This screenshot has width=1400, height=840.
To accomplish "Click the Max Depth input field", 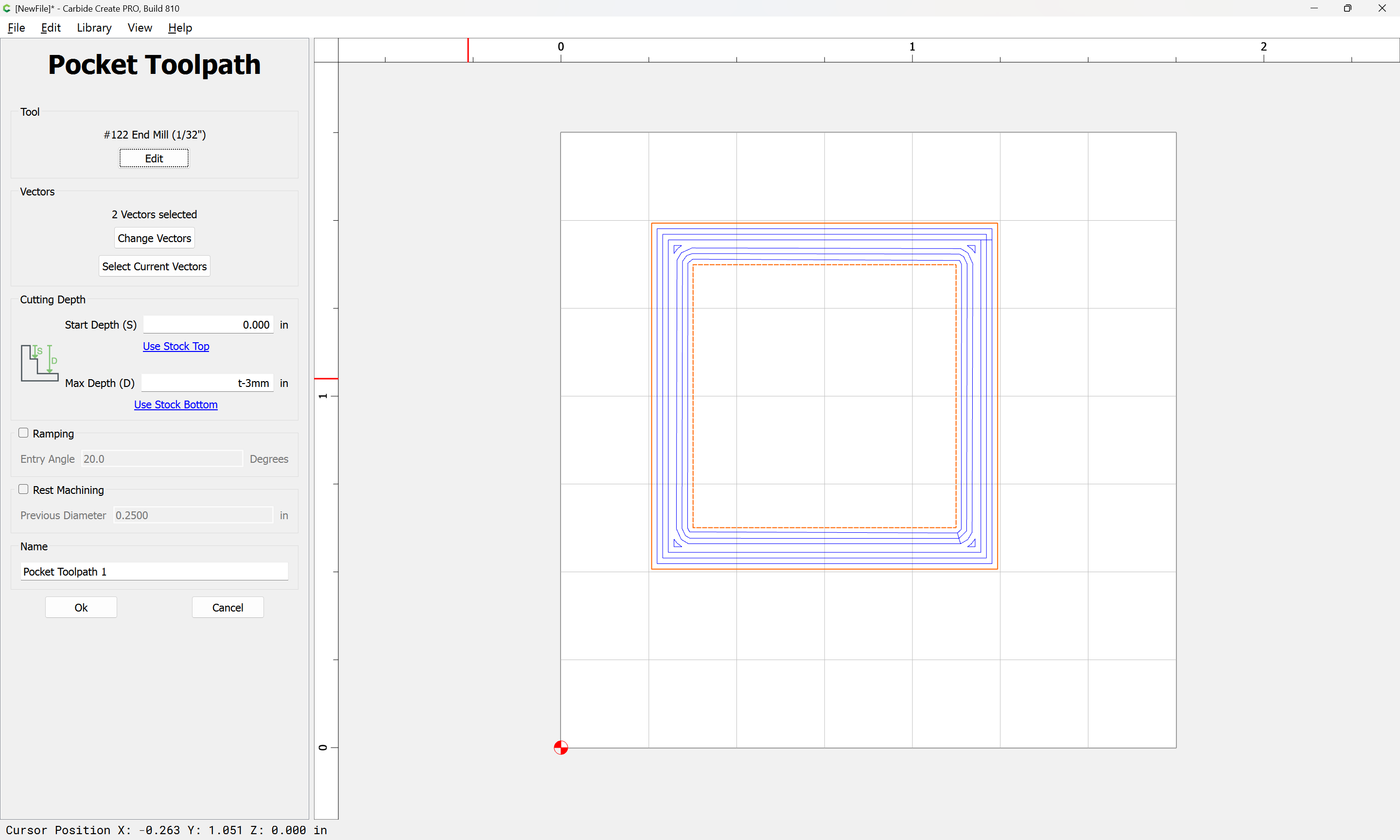I will pyautogui.click(x=208, y=383).
